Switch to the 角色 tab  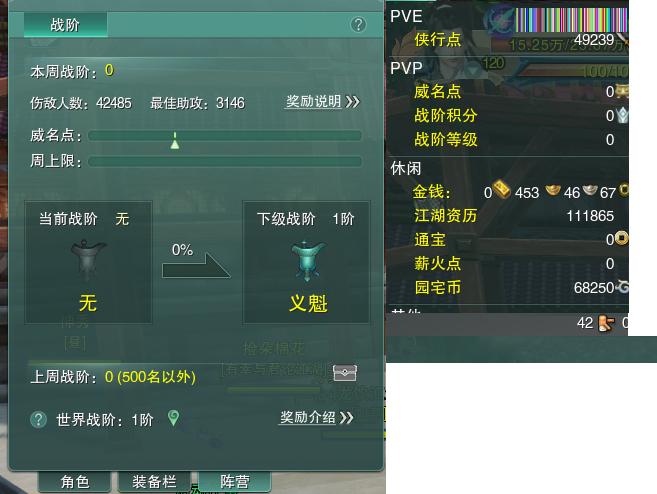pos(75,482)
